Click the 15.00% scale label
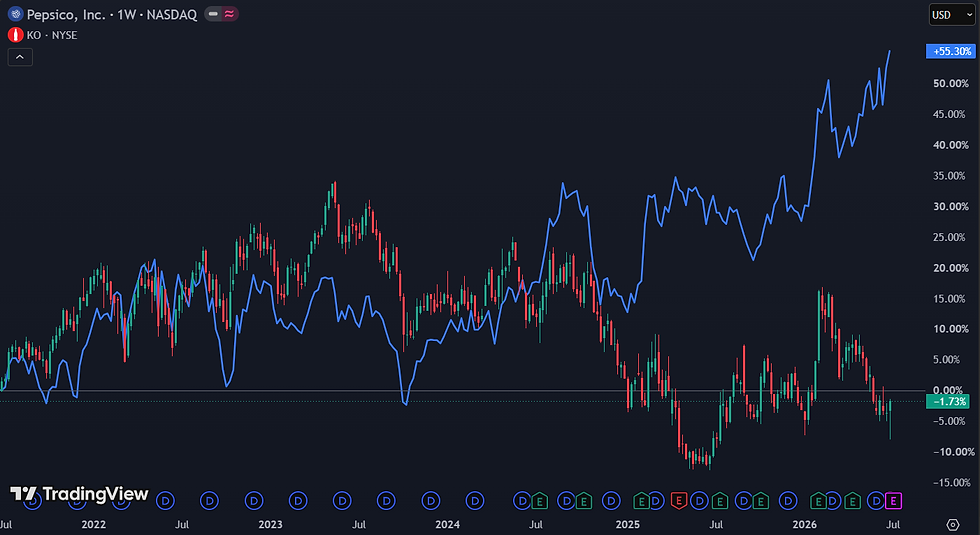 (x=951, y=298)
